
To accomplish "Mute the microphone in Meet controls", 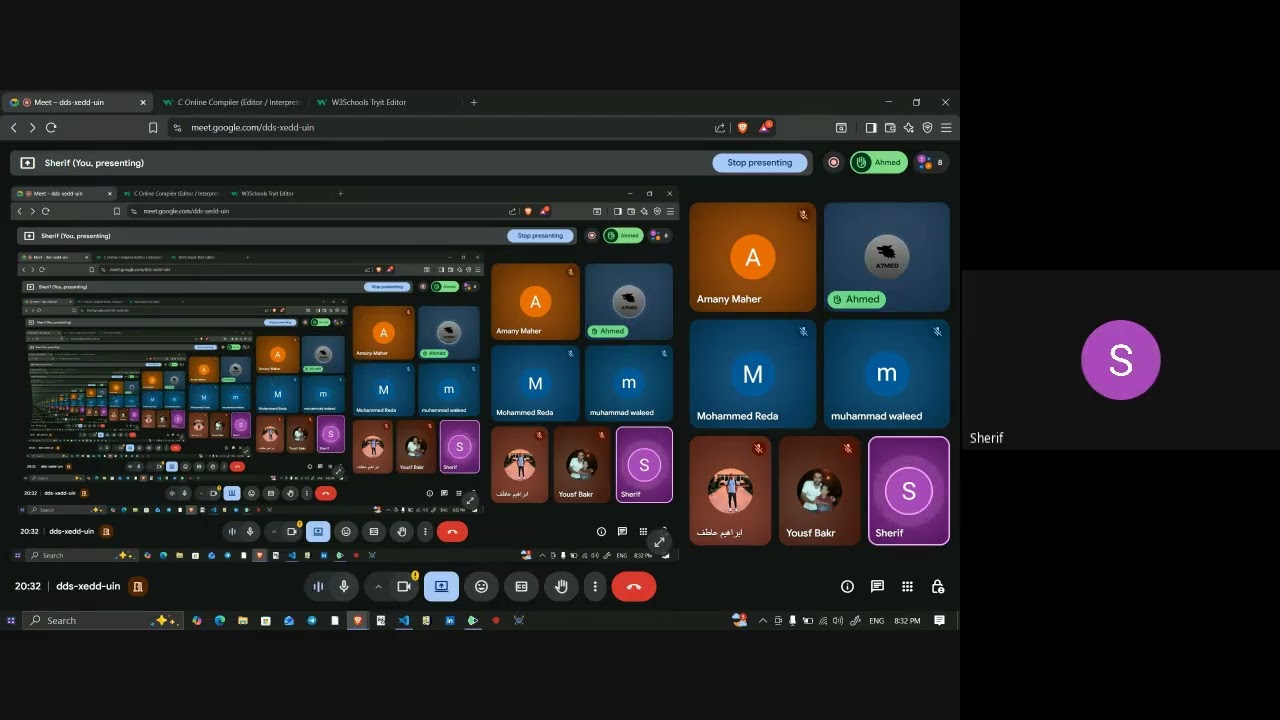I will click(344, 587).
